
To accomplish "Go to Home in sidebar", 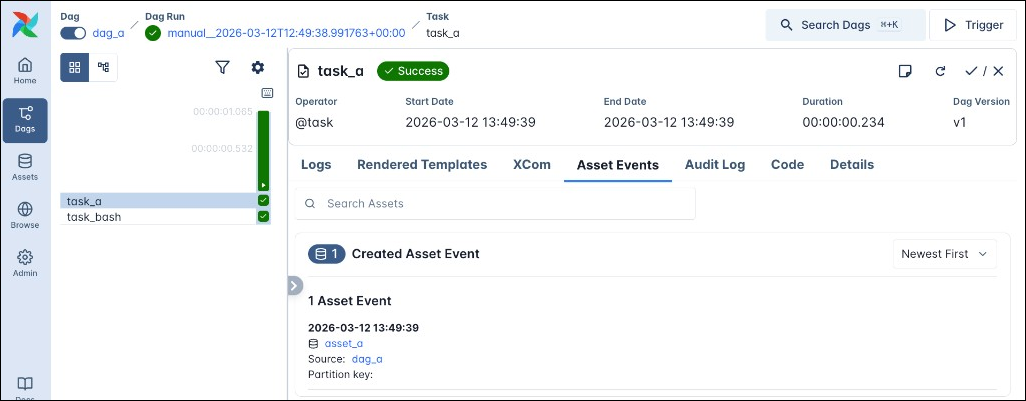I will coord(25,71).
